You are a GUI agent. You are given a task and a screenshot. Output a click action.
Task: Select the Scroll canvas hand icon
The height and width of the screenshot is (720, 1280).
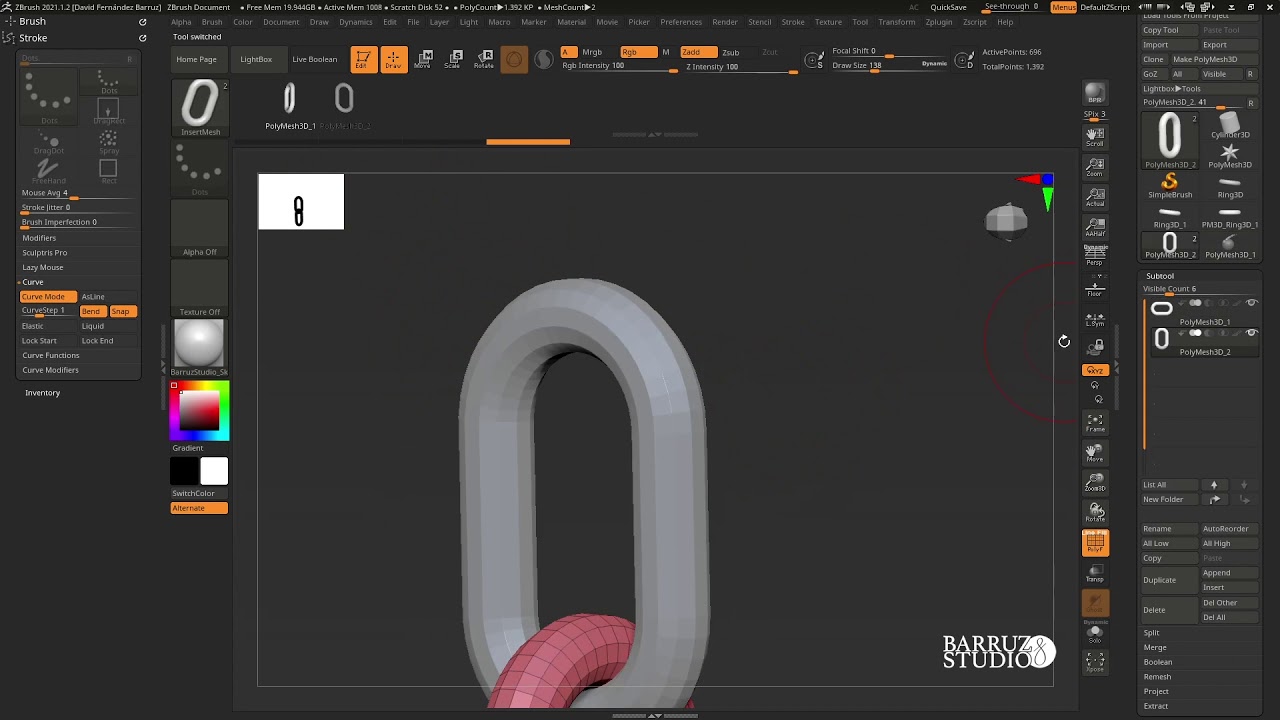1094,137
